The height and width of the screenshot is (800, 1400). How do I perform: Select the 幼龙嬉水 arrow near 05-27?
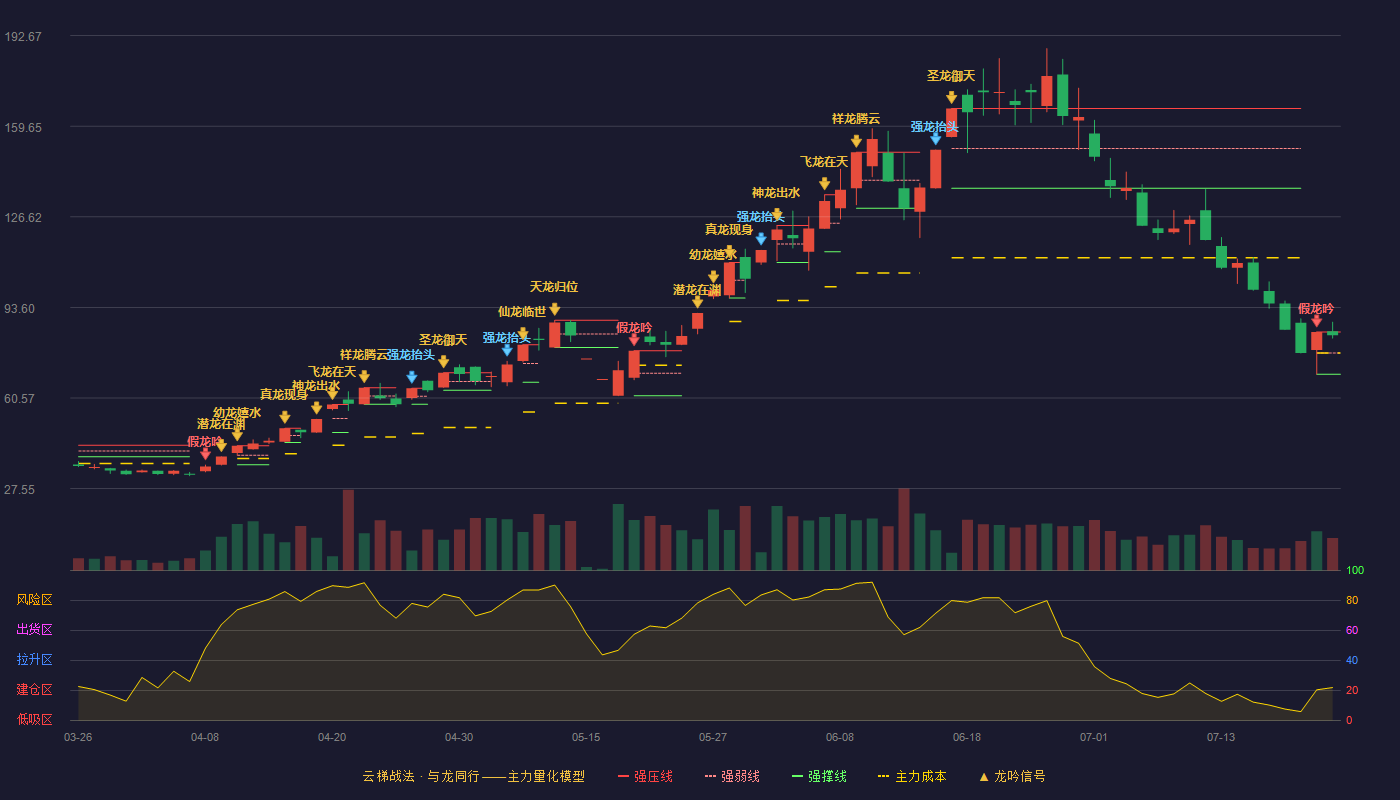[713, 277]
